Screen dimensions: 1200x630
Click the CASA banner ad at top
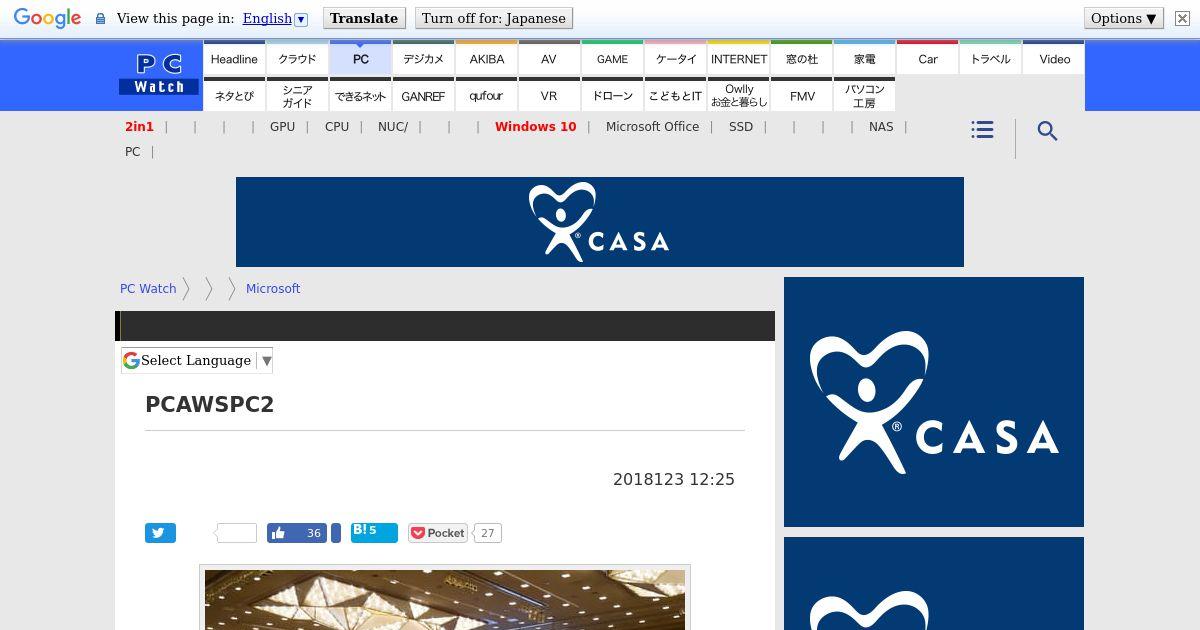pyautogui.click(x=600, y=222)
